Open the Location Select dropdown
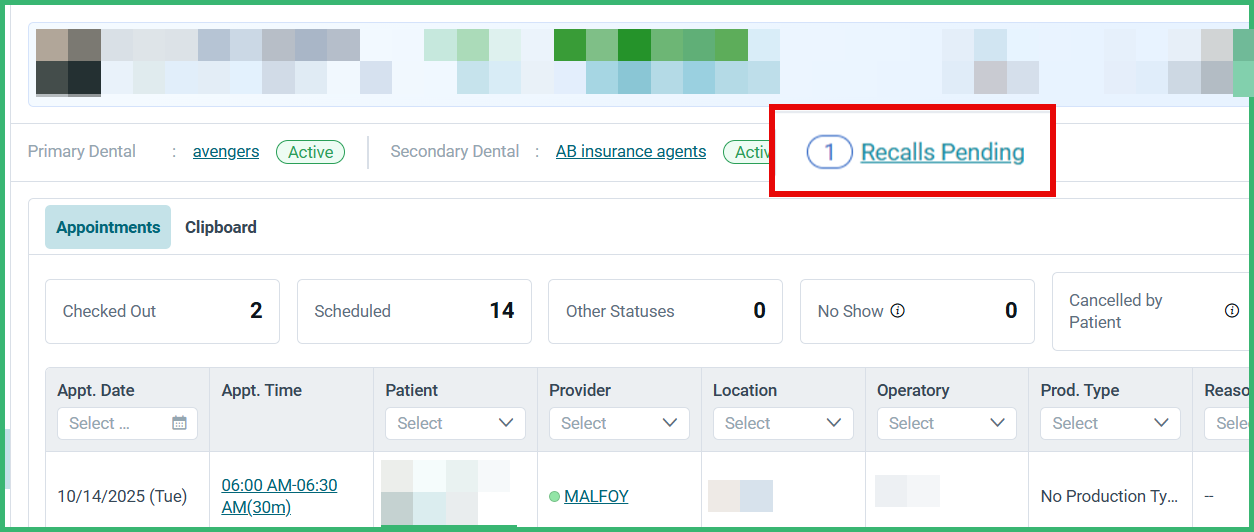Image resolution: width=1254 pixels, height=532 pixels. 783,423
